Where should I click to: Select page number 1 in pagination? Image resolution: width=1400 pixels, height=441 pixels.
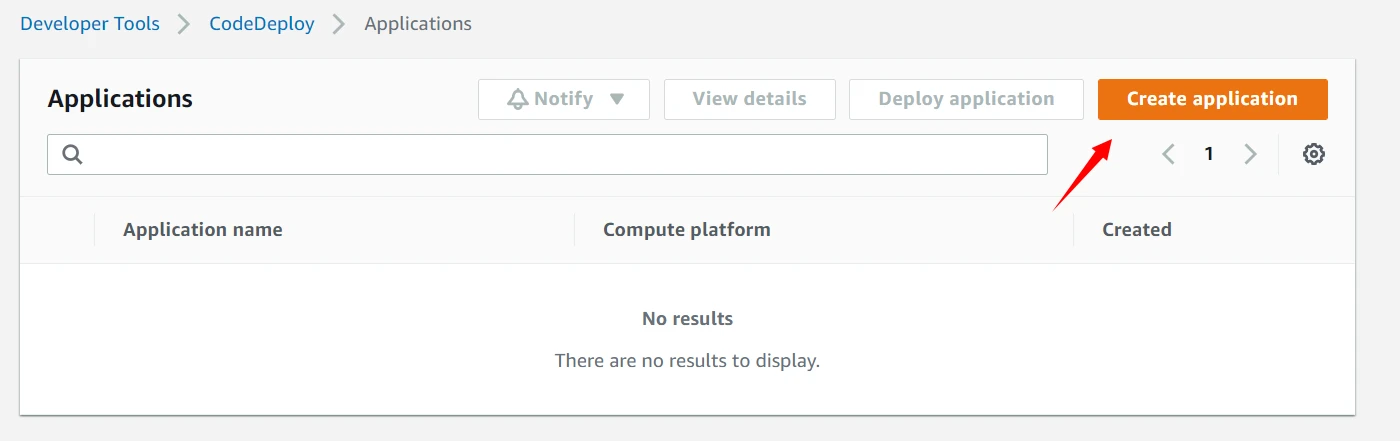[1209, 154]
